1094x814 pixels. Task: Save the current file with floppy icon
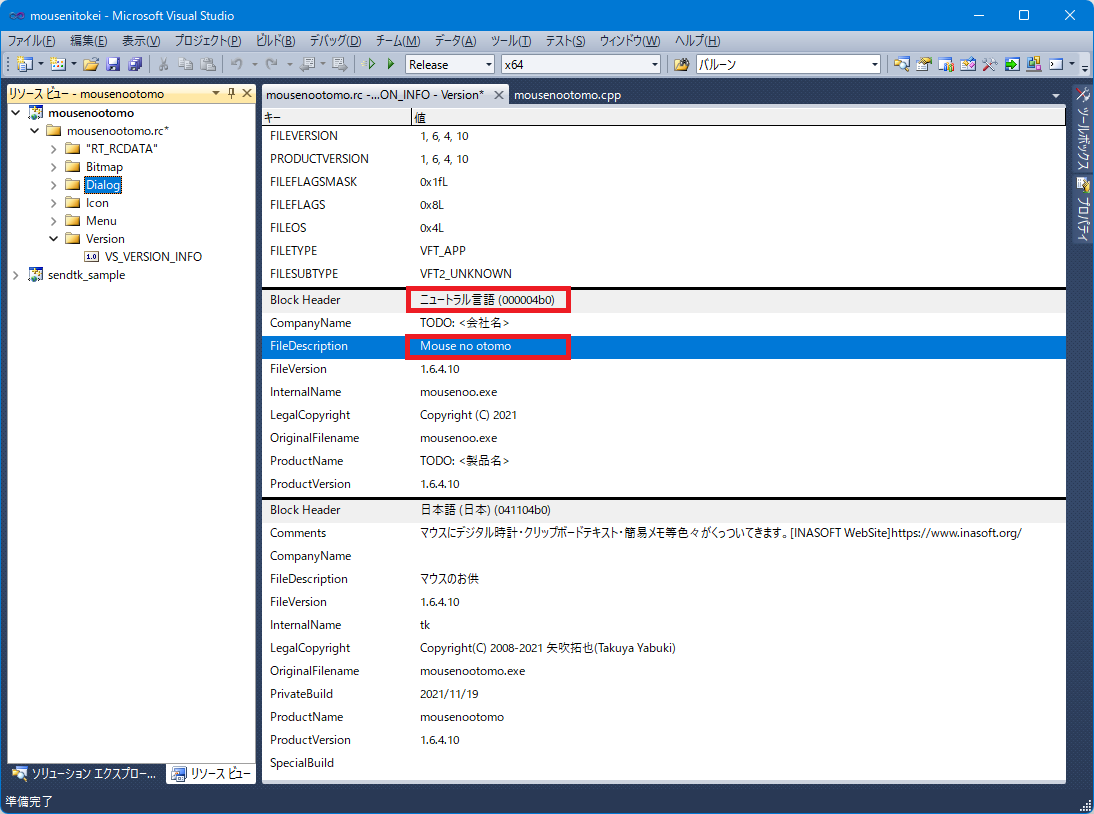113,64
